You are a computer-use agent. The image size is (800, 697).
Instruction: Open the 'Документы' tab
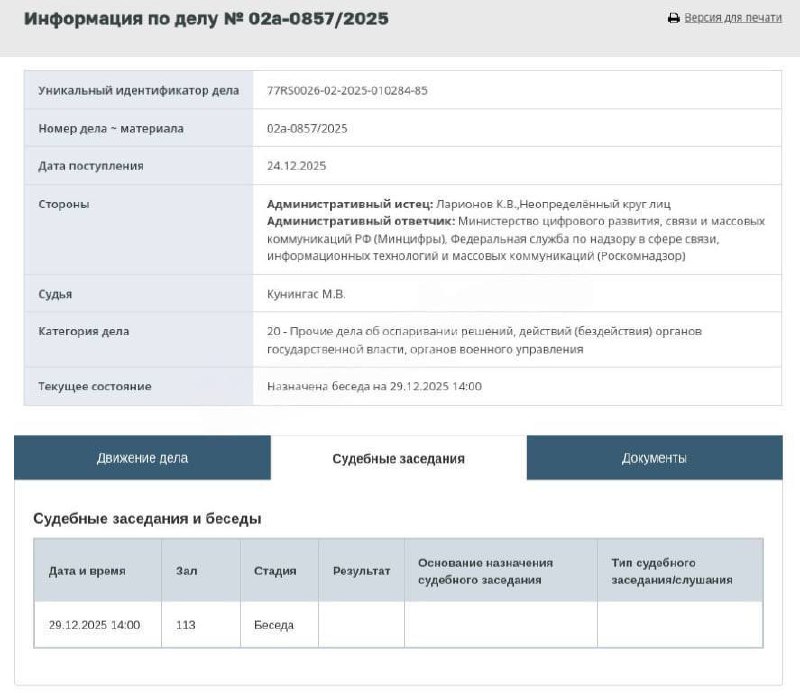(x=654, y=458)
